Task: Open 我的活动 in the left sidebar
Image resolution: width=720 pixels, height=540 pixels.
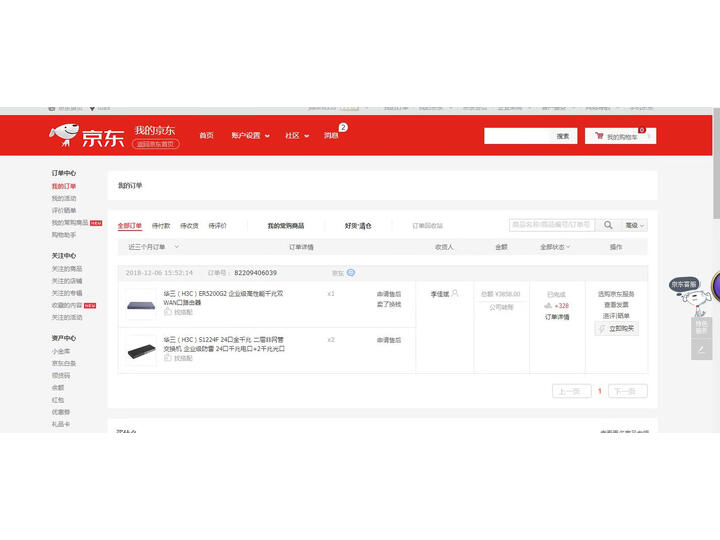Action: click(x=64, y=198)
